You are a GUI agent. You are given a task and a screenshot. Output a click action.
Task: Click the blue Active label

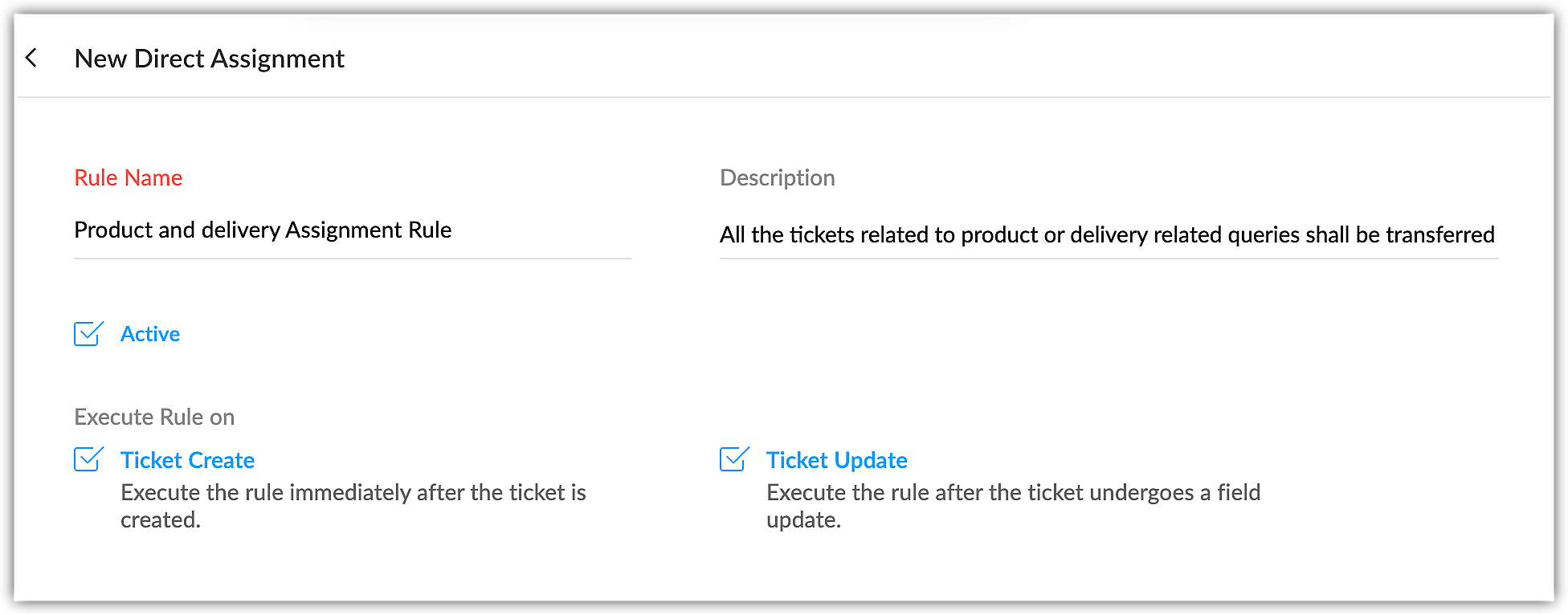pos(150,334)
